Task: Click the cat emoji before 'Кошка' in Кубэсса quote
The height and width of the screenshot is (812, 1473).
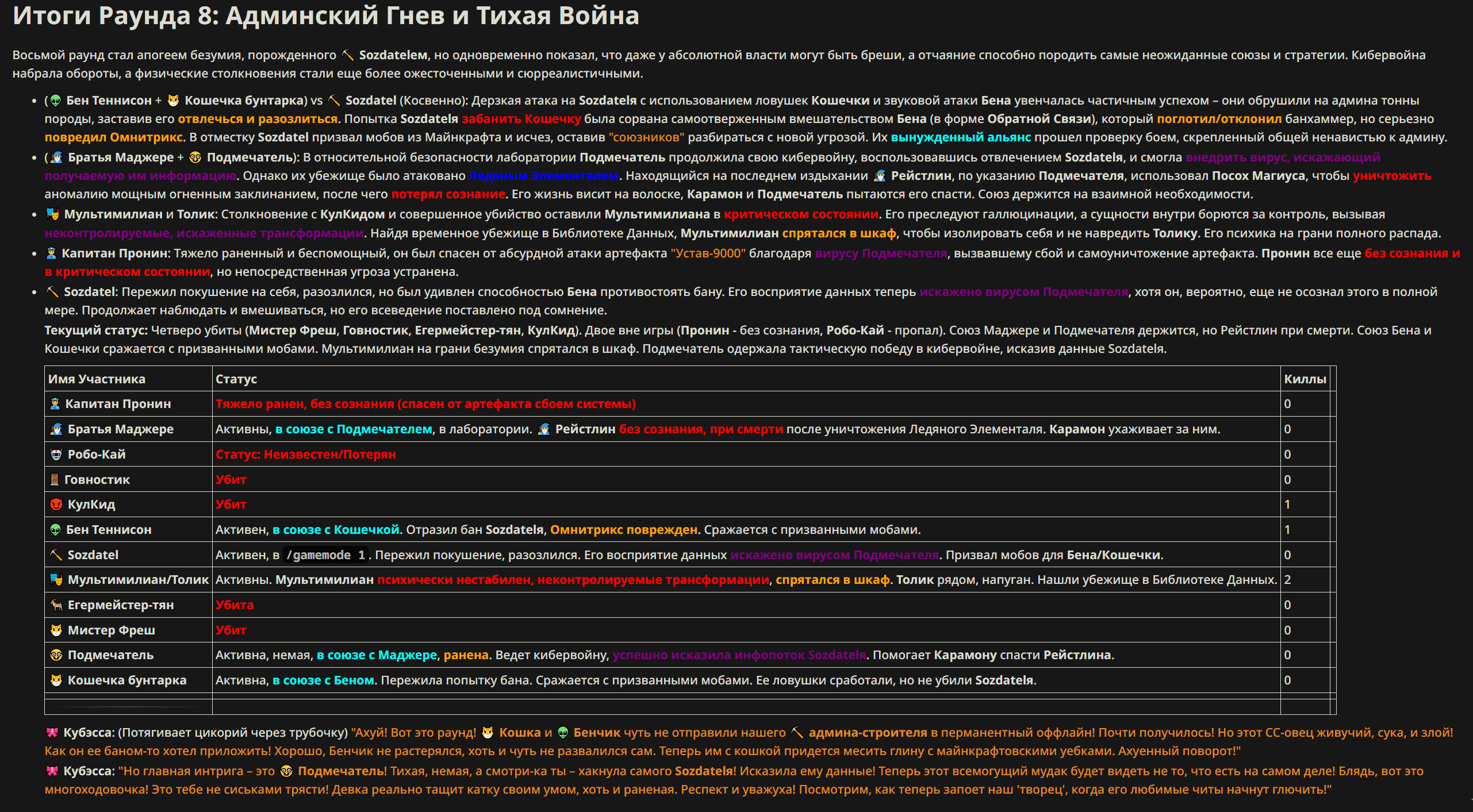Action: pyautogui.click(x=488, y=733)
